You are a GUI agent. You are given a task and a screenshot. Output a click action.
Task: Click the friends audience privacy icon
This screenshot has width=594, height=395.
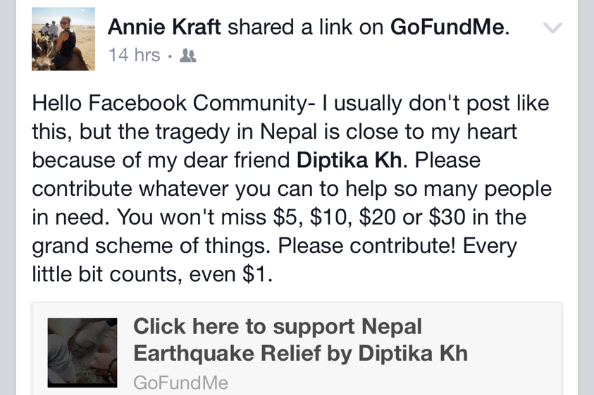[x=188, y=56]
